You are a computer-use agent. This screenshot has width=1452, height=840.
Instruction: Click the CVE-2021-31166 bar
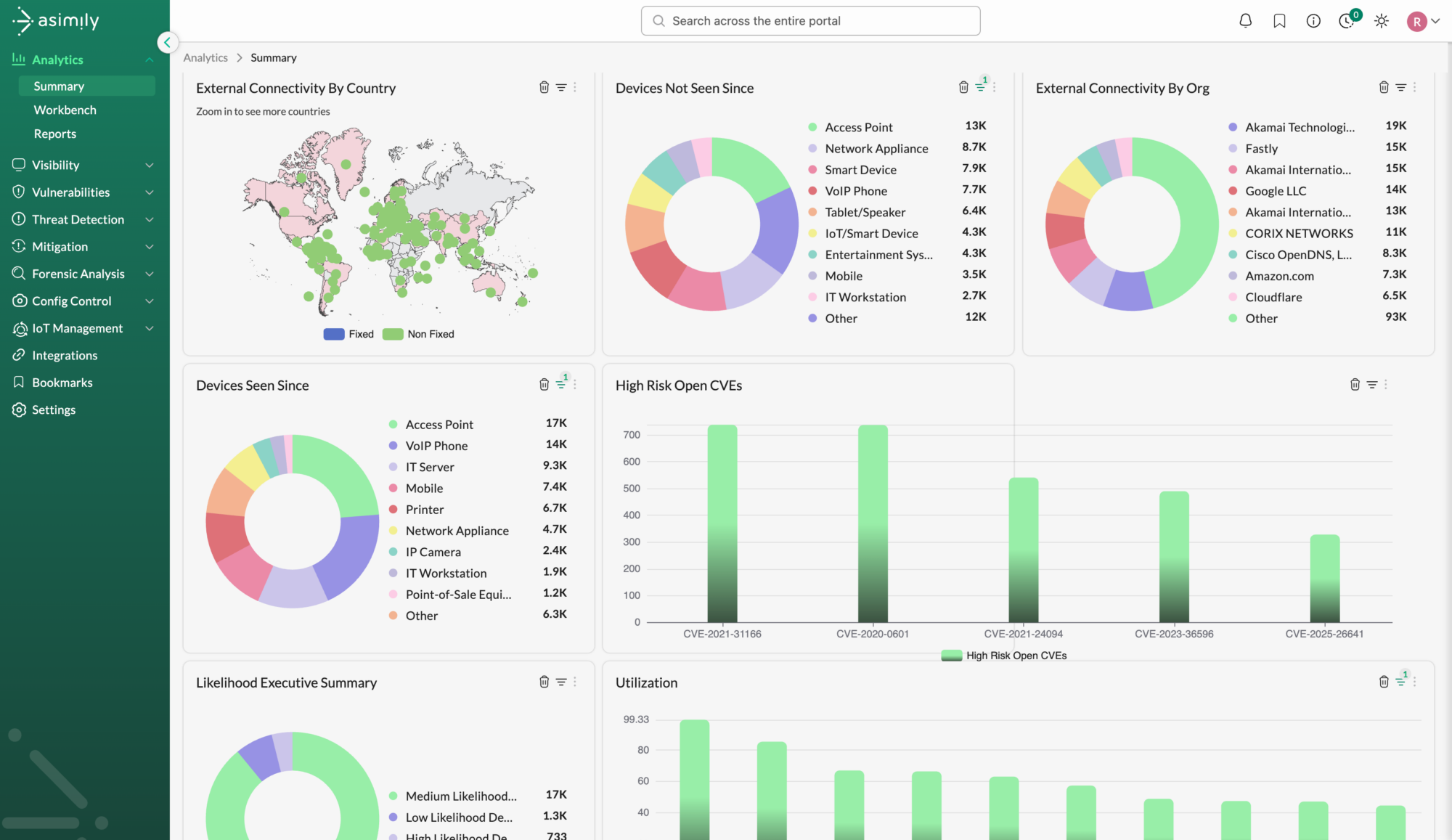coord(722,523)
